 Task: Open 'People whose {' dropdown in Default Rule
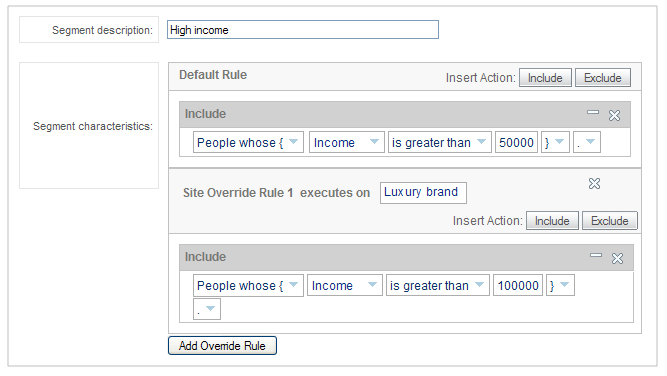(248, 142)
